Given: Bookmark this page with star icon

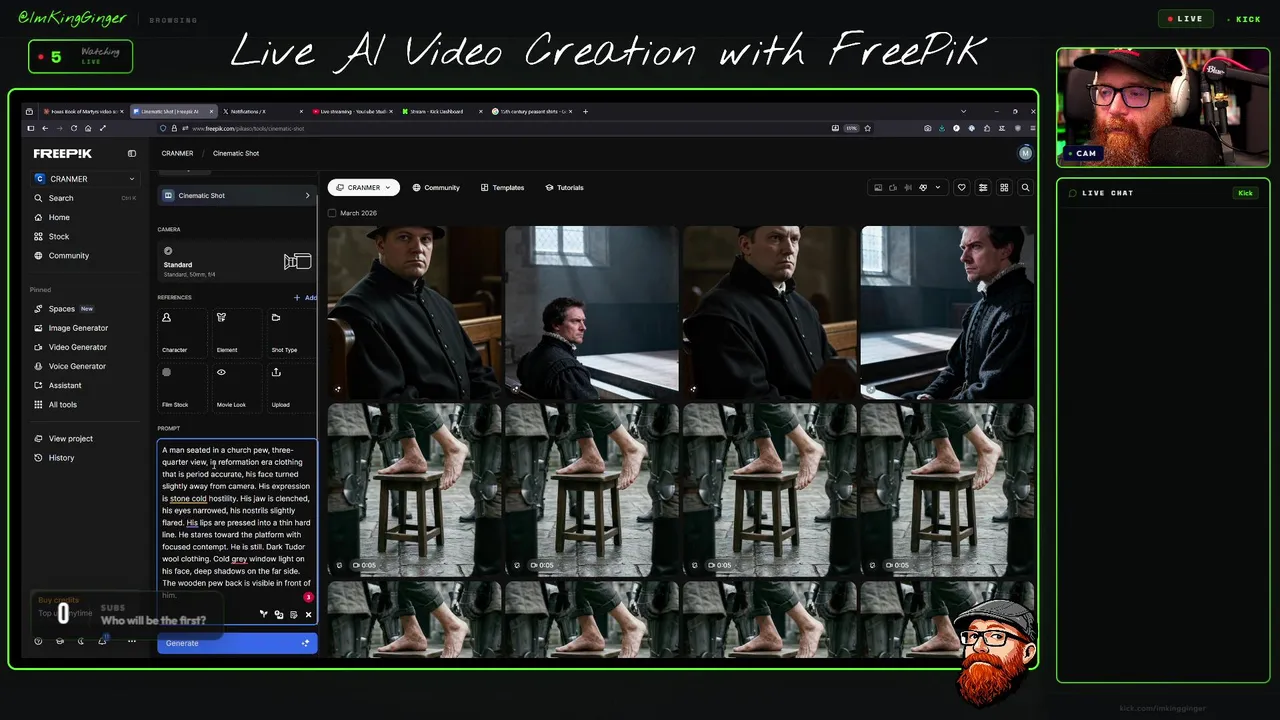Looking at the screenshot, I should 867,128.
